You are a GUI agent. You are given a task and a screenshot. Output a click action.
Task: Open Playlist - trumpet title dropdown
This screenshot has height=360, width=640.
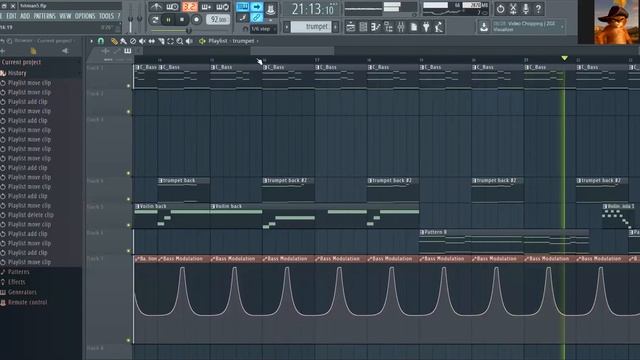tap(233, 41)
